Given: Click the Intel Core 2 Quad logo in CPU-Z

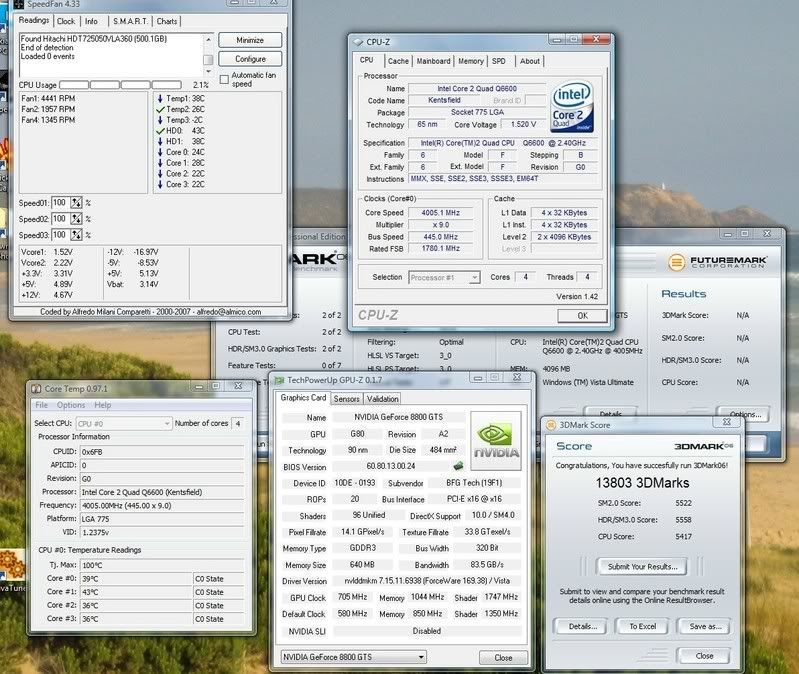Looking at the screenshot, I should pos(572,107).
